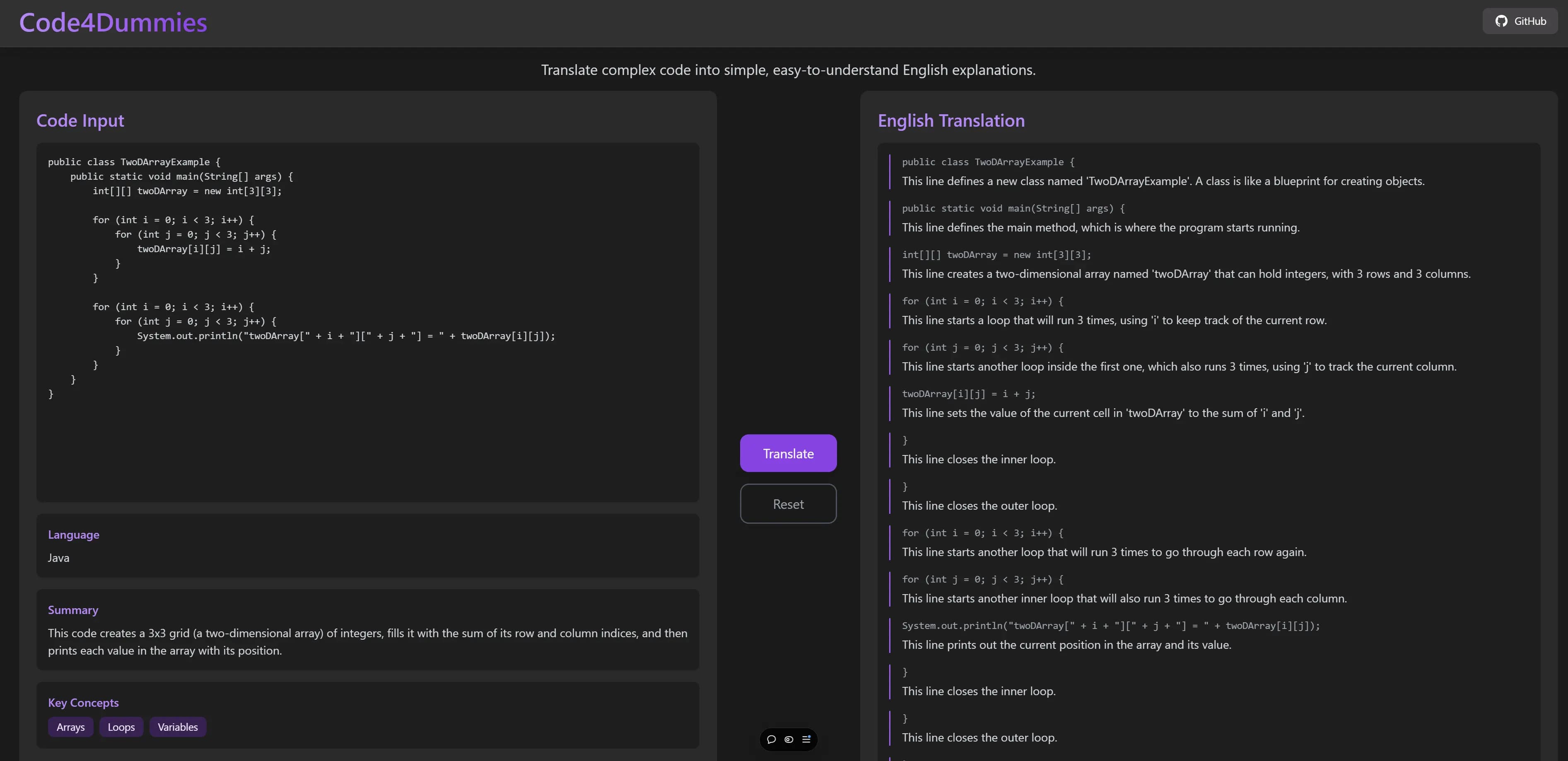This screenshot has width=1568, height=761.
Task: Click translated line 'public static void main(String[] args) {'
Action: tap(1013, 209)
